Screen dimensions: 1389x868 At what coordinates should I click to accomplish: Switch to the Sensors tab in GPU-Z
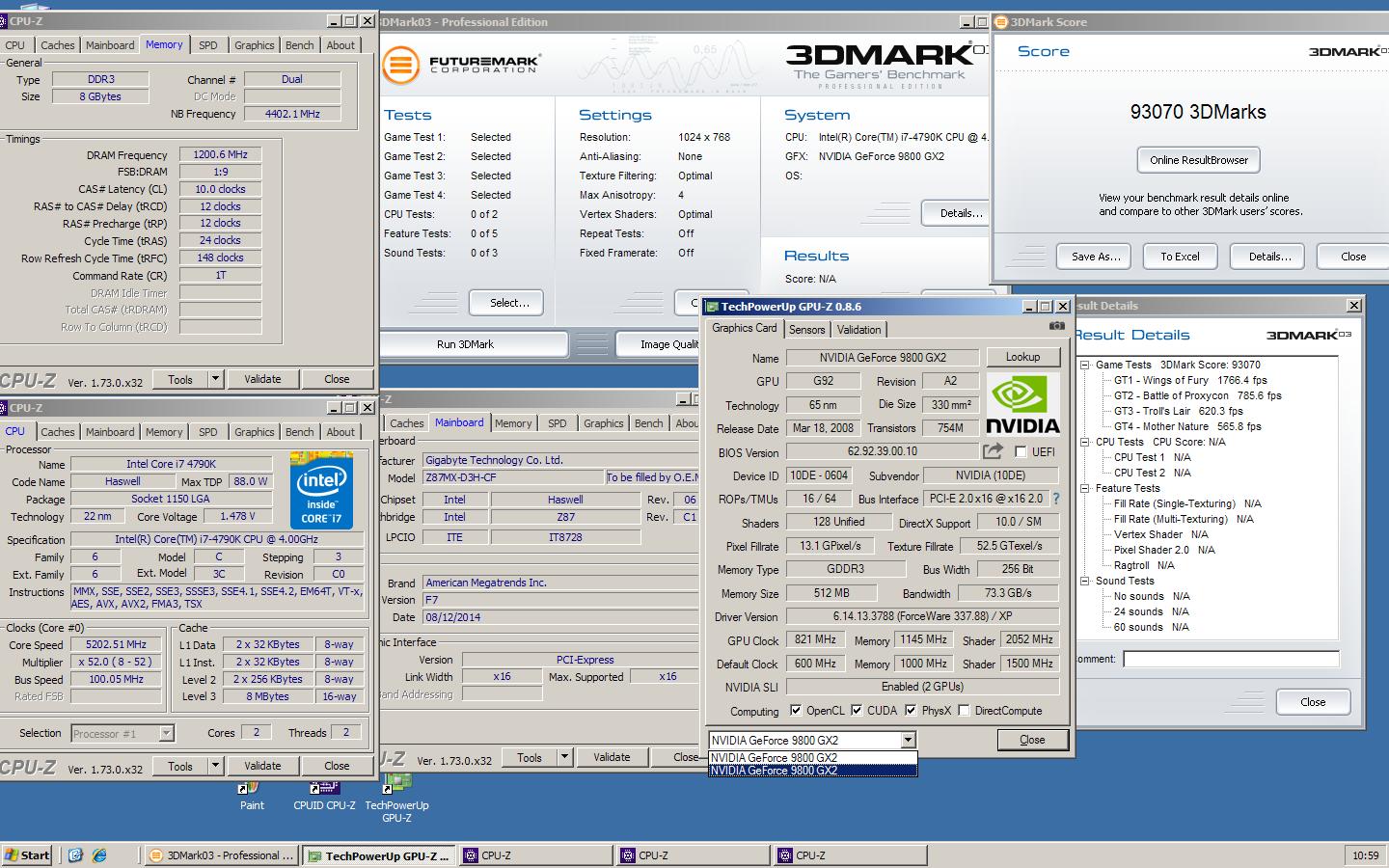tap(806, 330)
